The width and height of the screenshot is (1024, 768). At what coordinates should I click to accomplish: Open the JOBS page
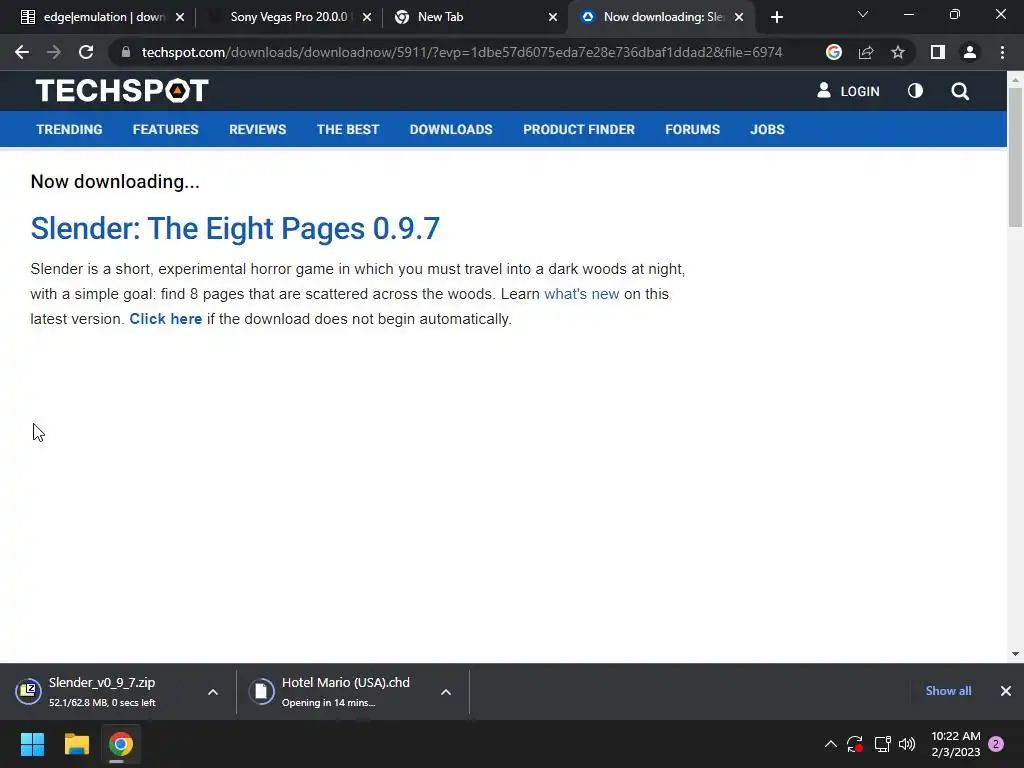pos(767,129)
